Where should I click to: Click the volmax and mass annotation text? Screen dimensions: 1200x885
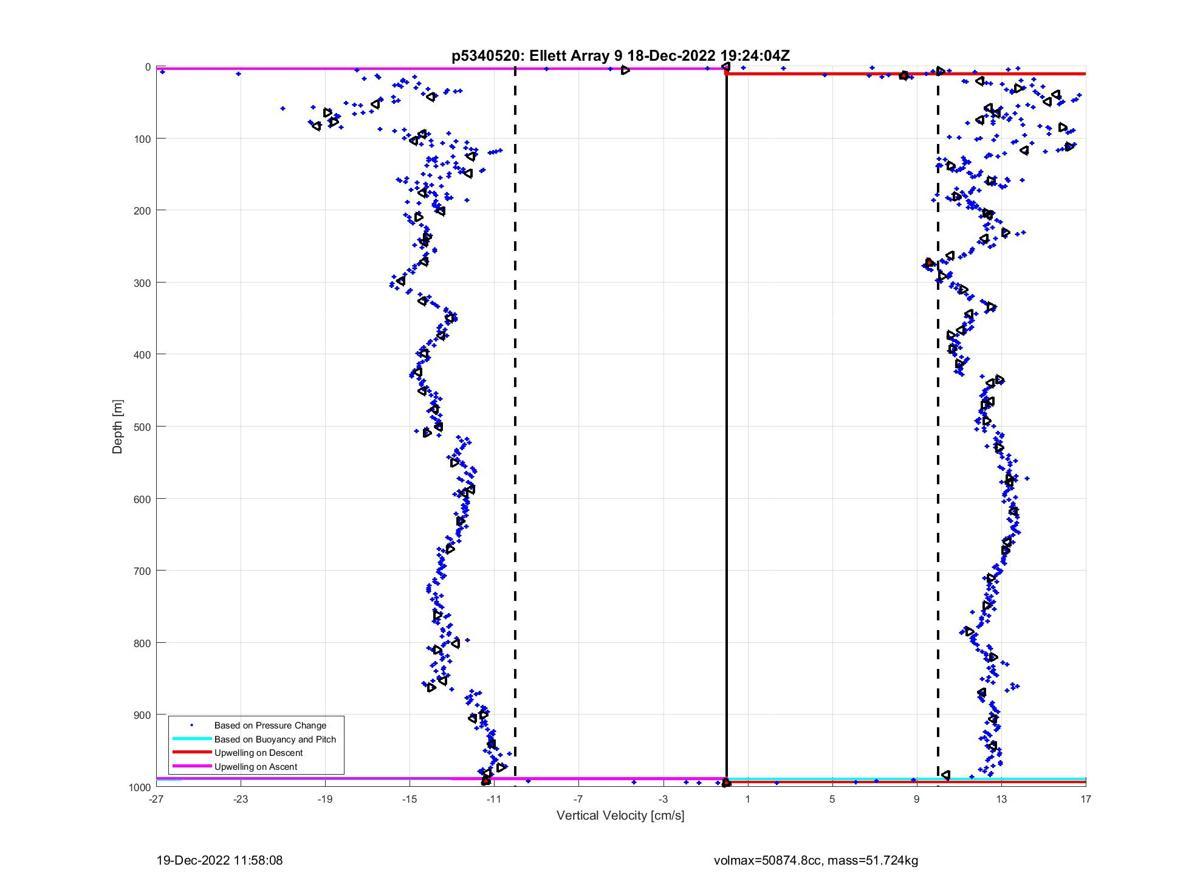pos(815,860)
